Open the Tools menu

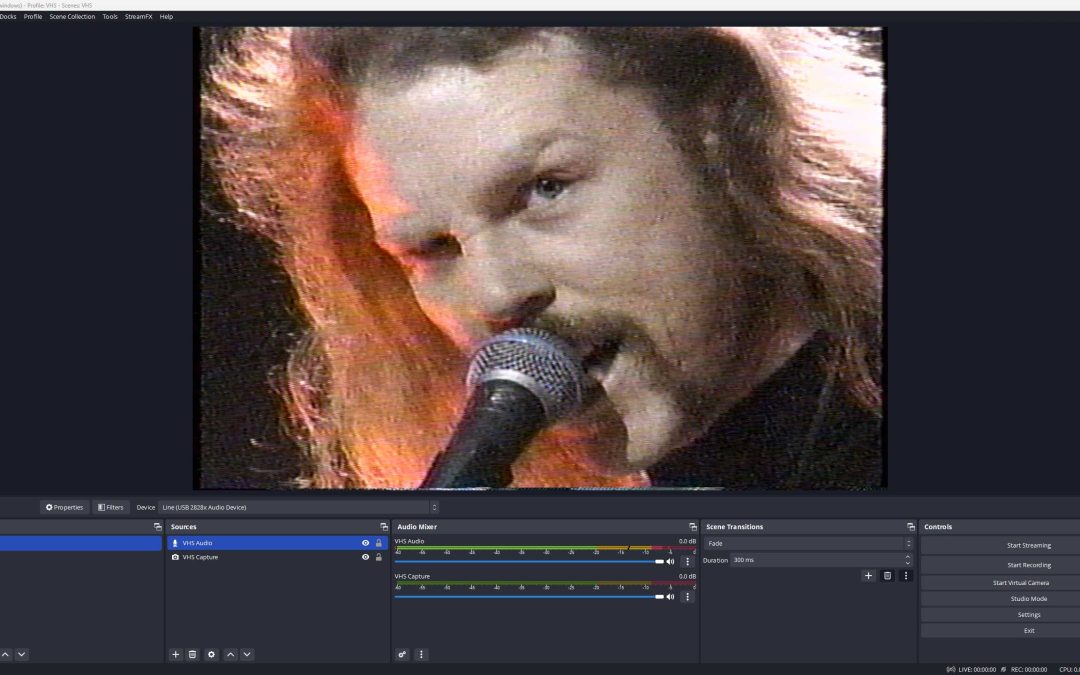[110, 17]
